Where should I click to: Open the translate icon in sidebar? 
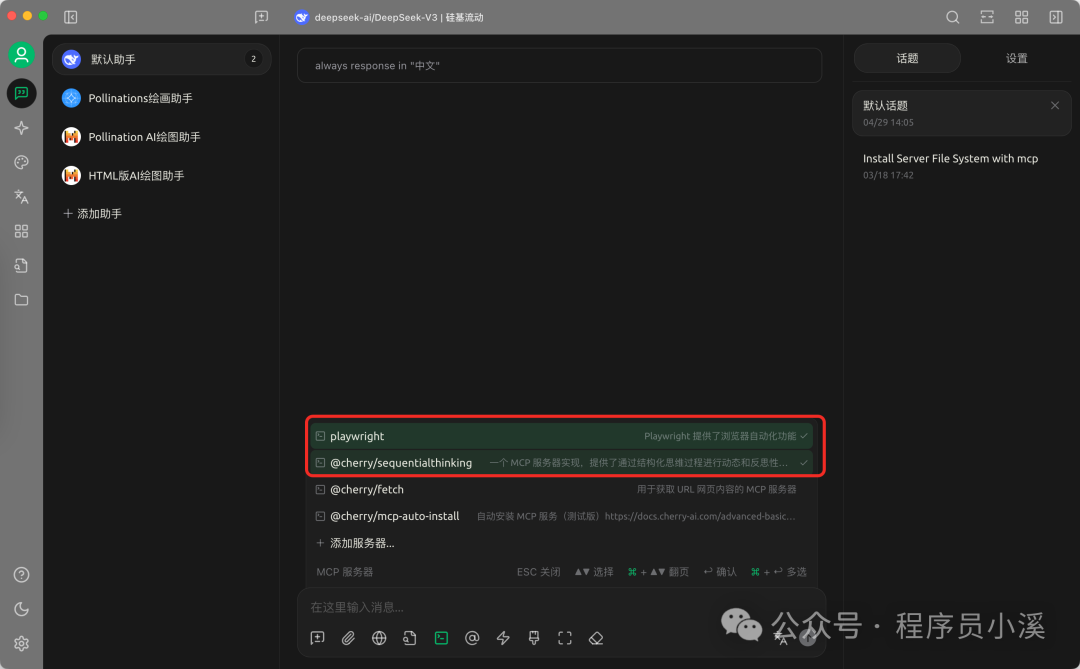click(21, 197)
